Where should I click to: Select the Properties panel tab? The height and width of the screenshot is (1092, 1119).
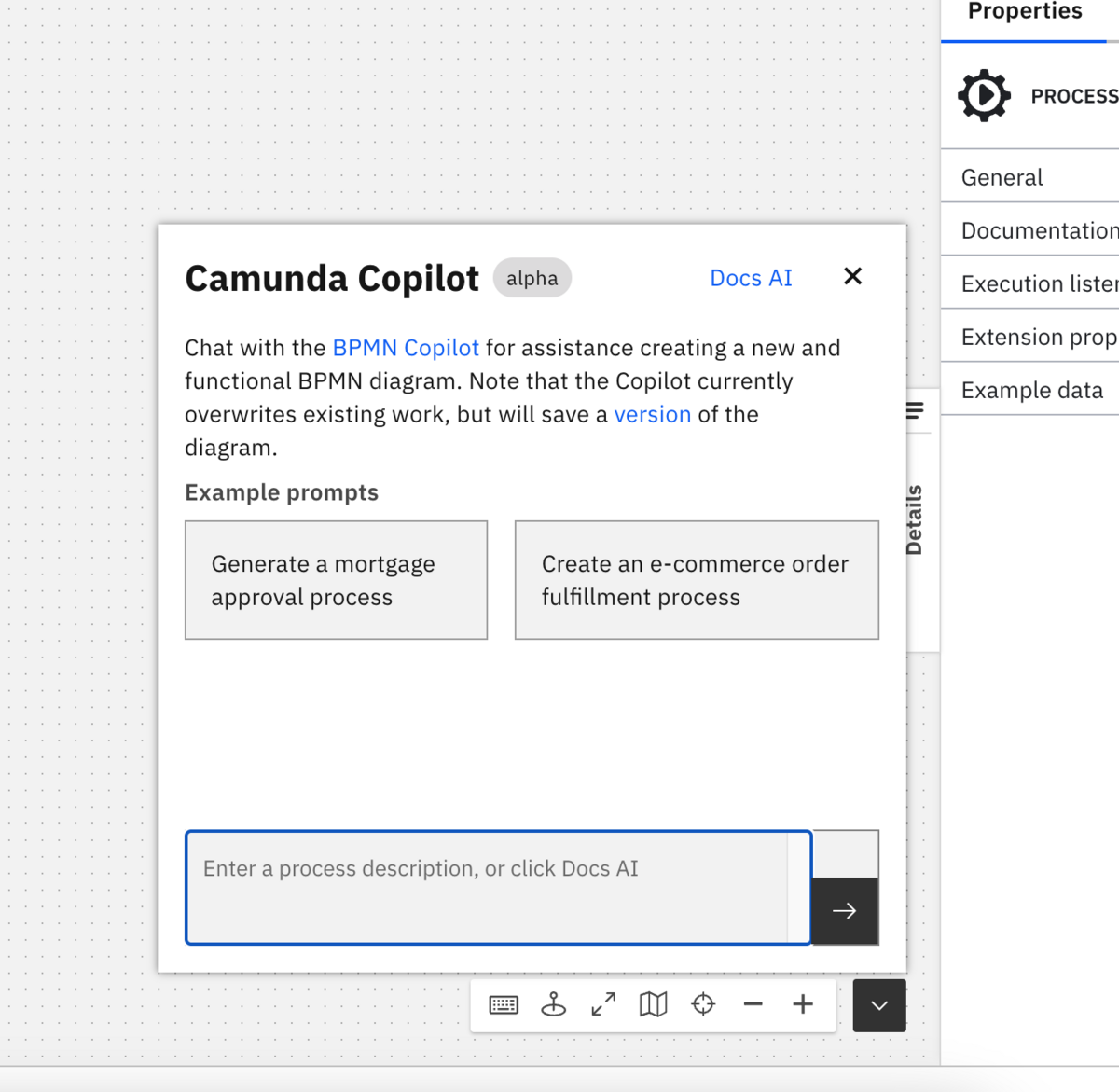click(1025, 13)
